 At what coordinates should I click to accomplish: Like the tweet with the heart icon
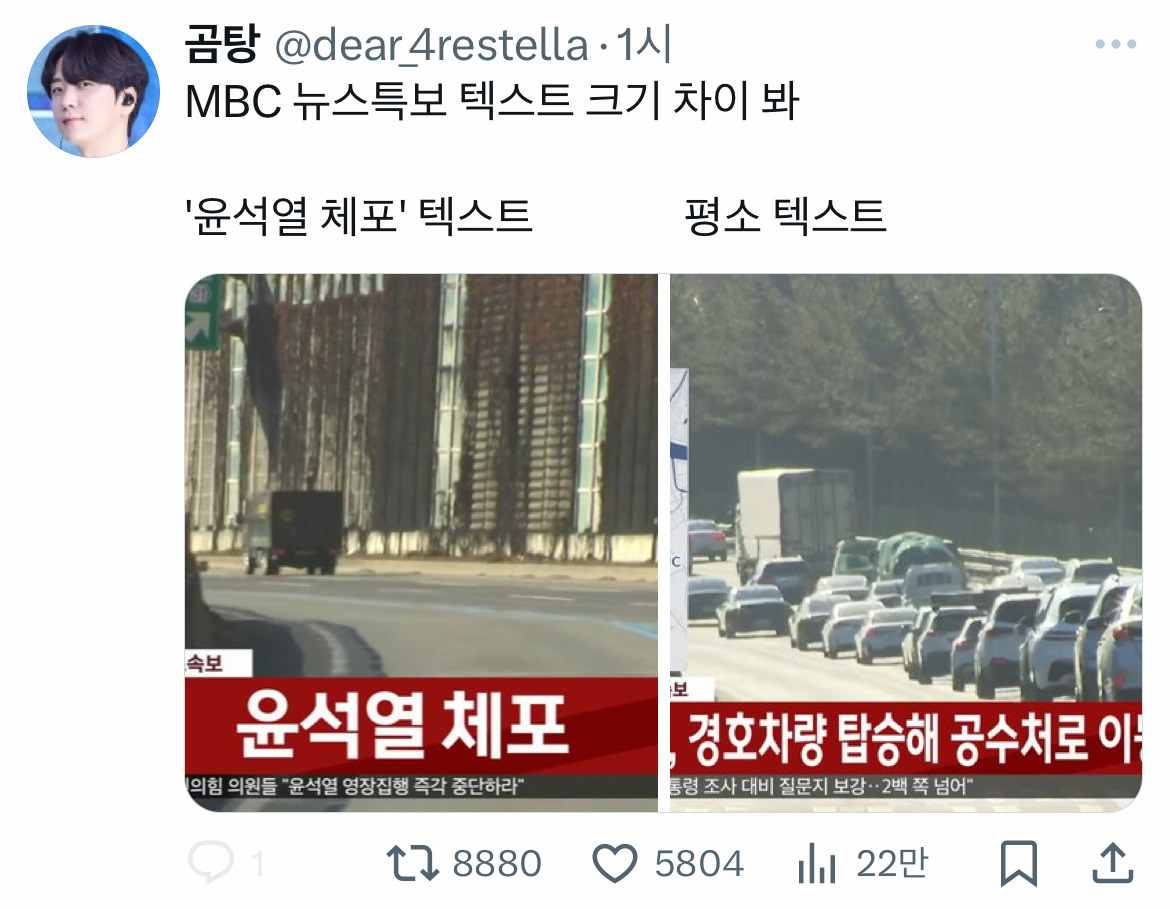pos(614,863)
